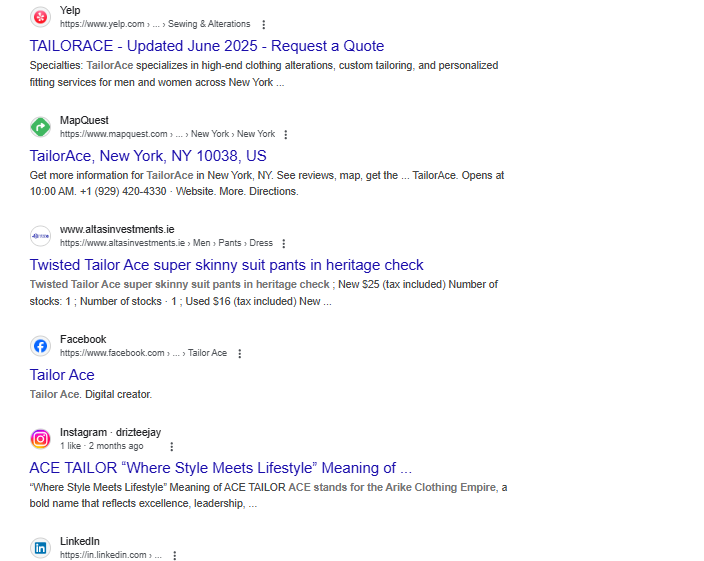Click the 'Tailor Ace. Digital creator.' snippet
This screenshot has width=704, height=561.
pyautogui.click(x=91, y=394)
